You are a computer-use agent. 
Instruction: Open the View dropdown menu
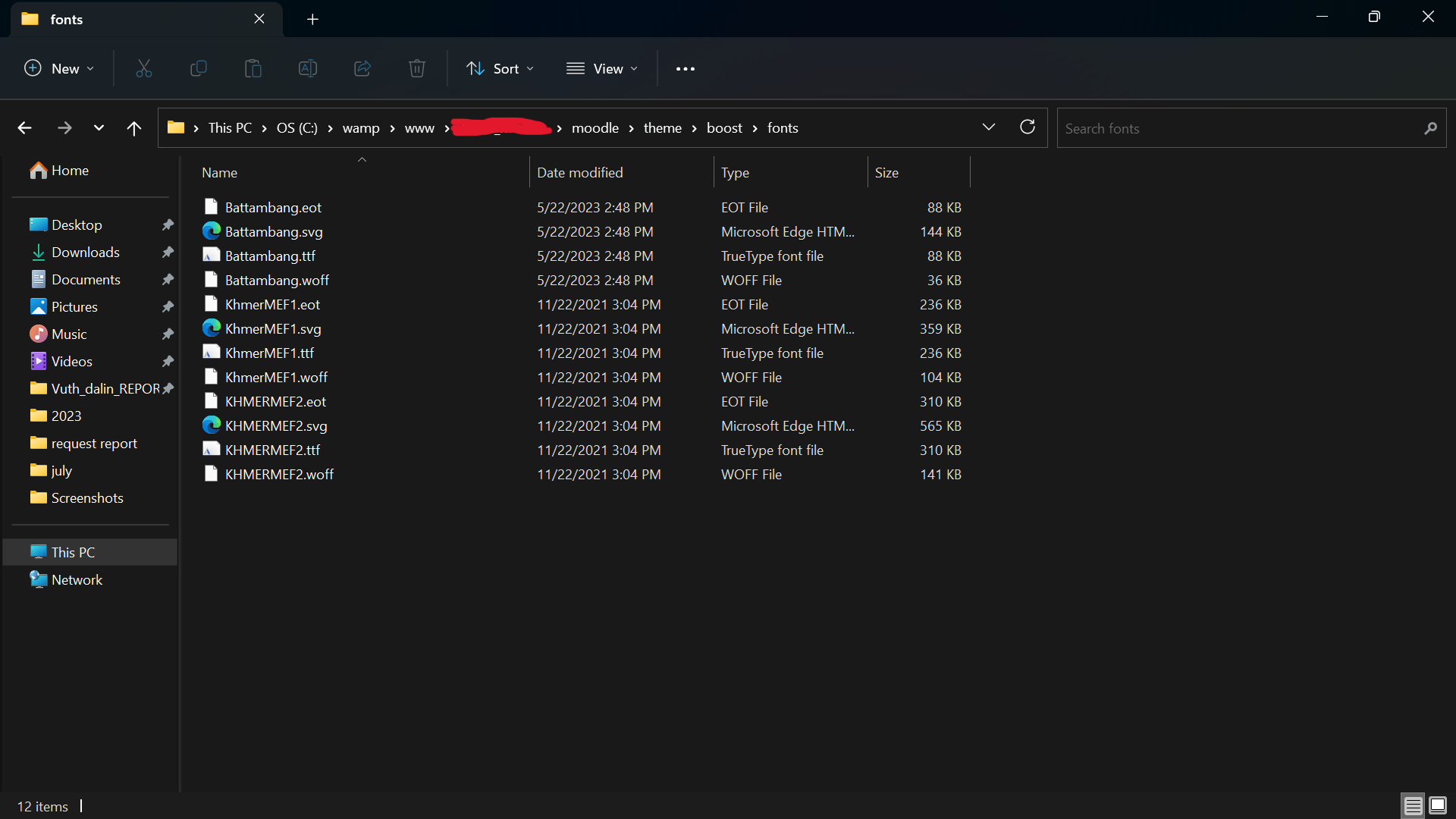(602, 69)
